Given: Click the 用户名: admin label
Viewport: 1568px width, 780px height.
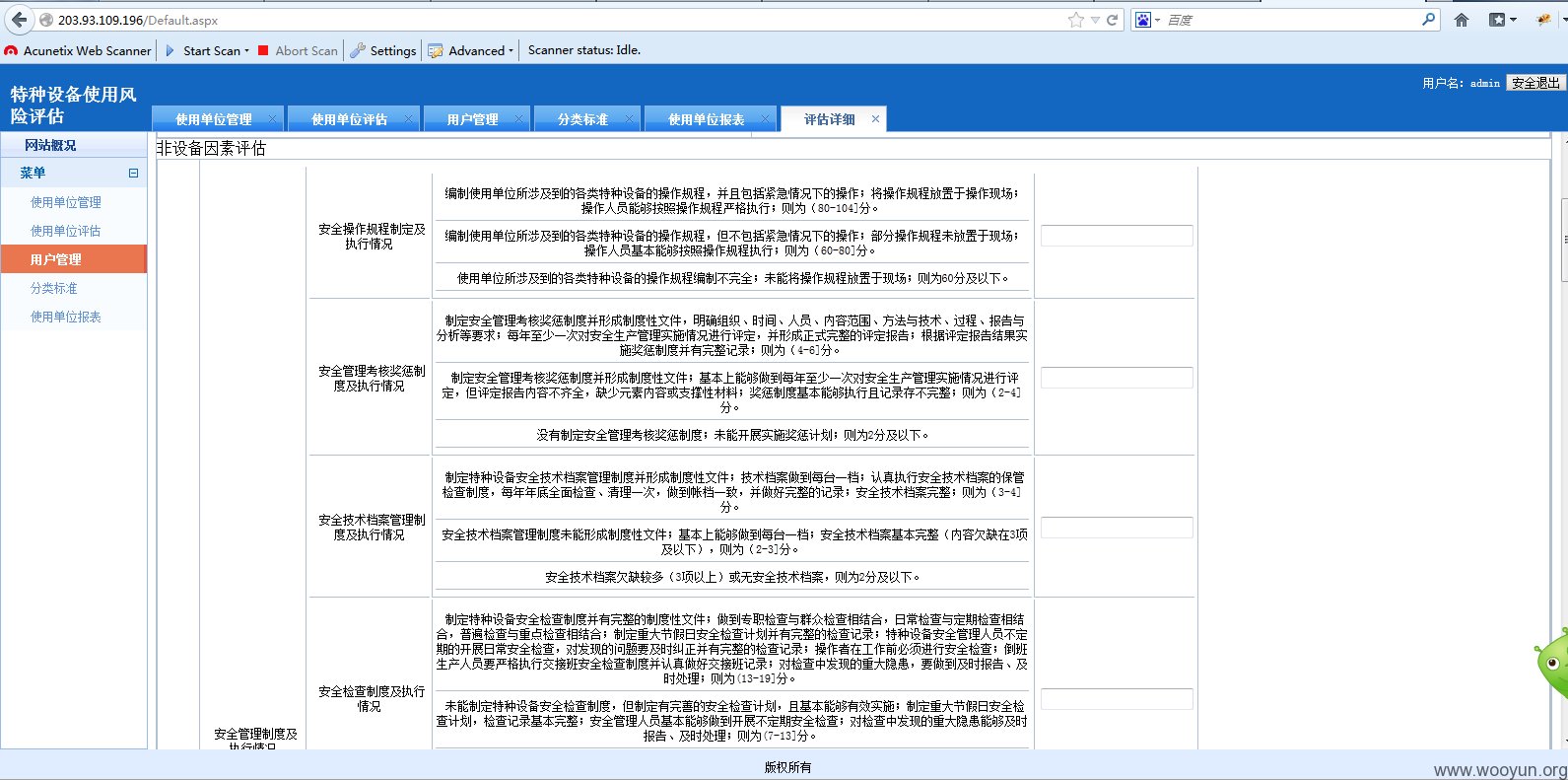Looking at the screenshot, I should click(x=1462, y=84).
